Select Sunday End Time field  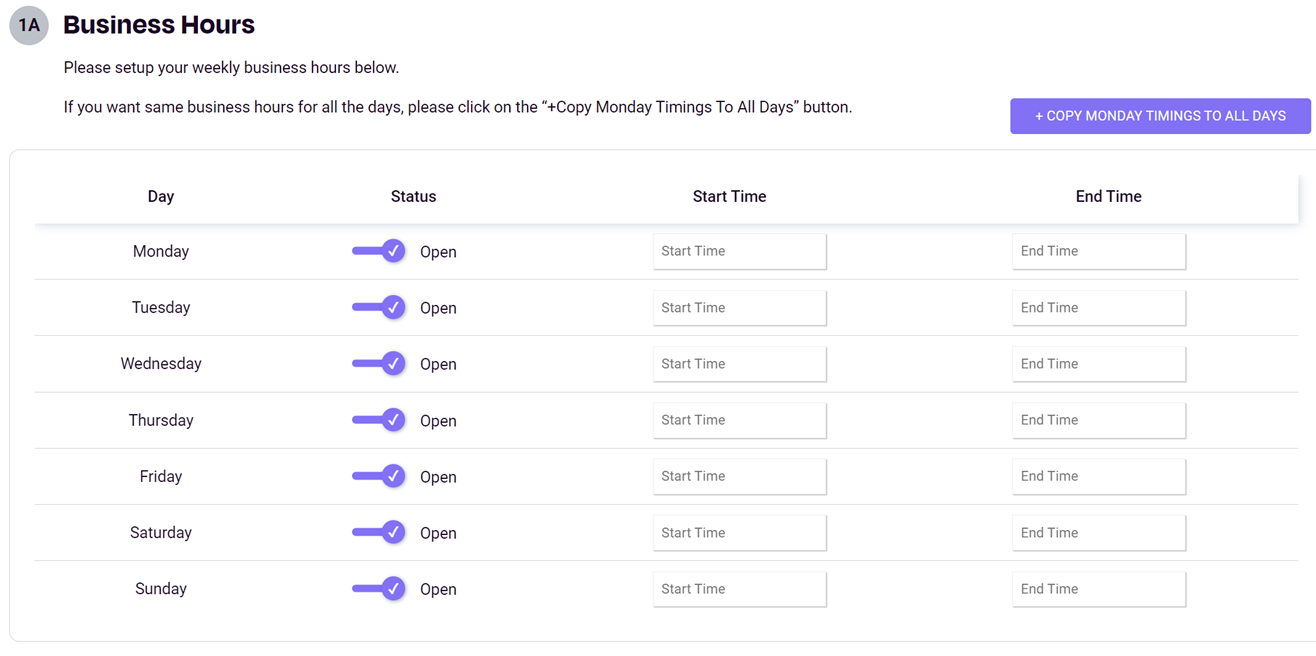pos(1099,589)
